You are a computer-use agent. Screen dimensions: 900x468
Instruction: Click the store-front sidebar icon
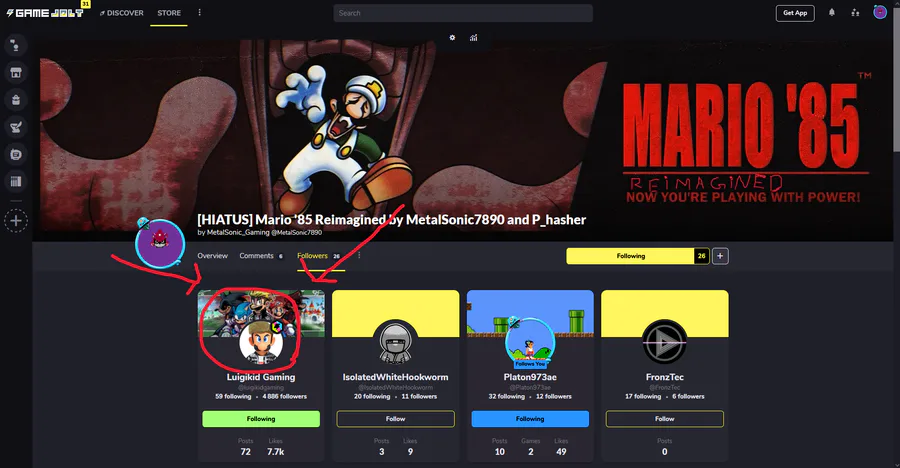16,72
